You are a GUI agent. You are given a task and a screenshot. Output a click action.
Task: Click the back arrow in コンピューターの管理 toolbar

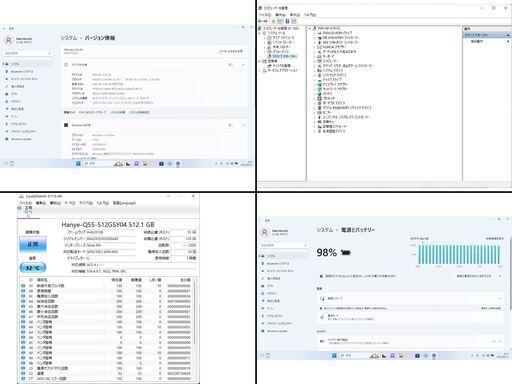pos(261,21)
